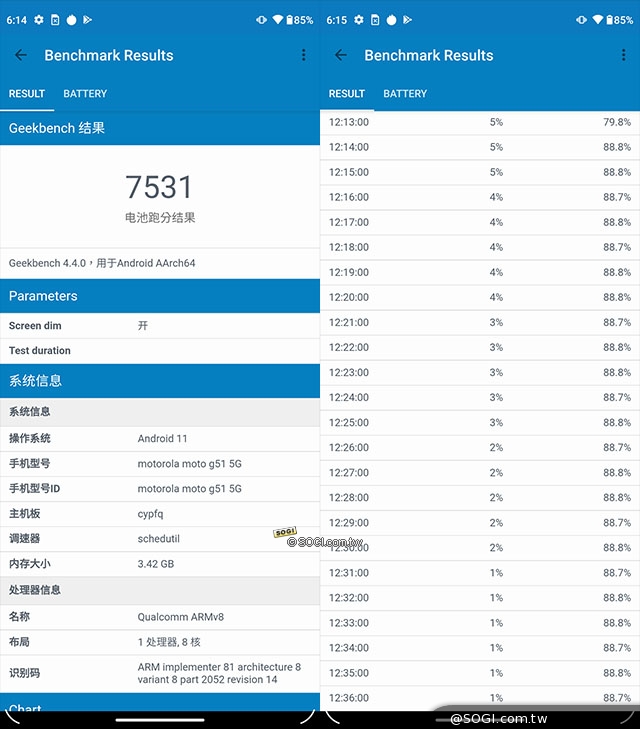This screenshot has height=729, width=640.
Task: Tap back arrow on the 6:14 screen
Action: pos(21,56)
